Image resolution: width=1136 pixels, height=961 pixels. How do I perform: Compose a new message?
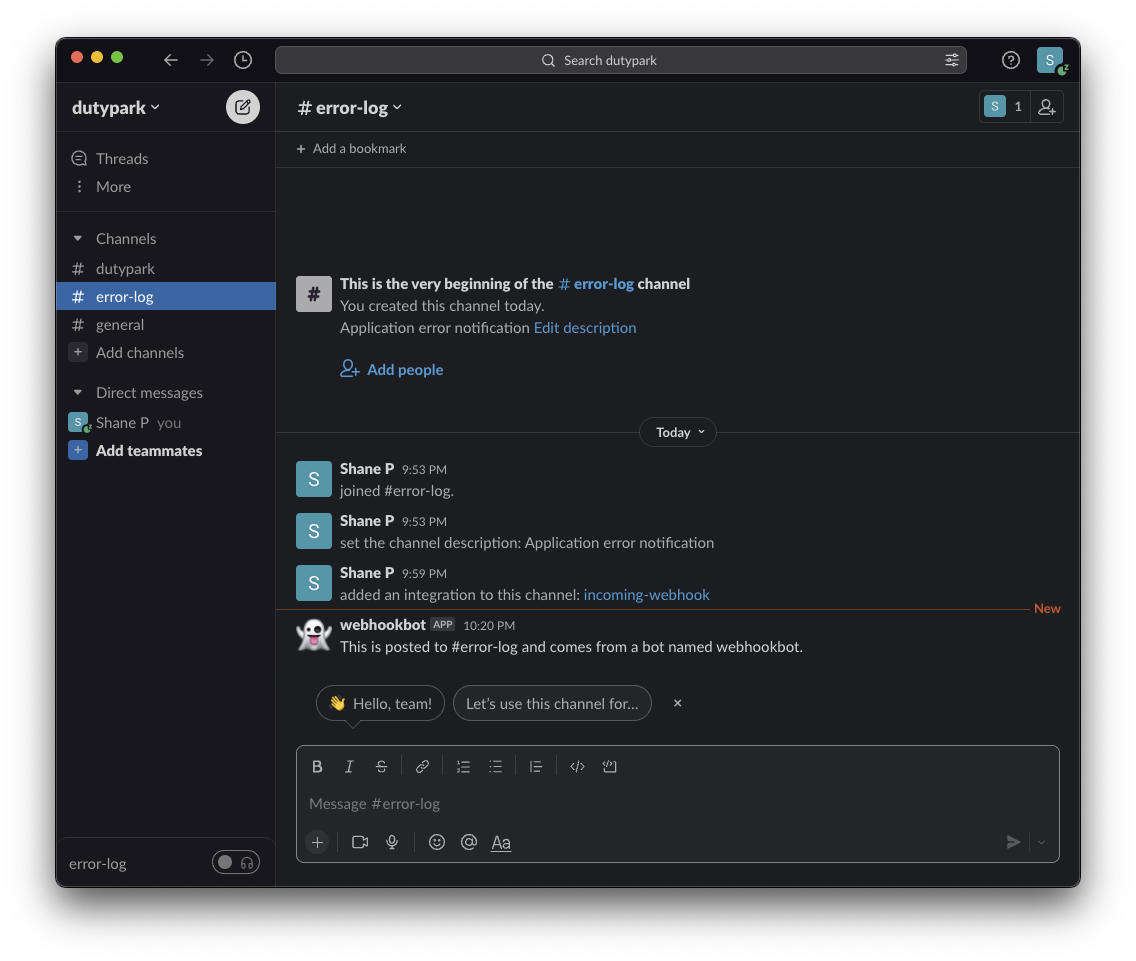tap(243, 107)
